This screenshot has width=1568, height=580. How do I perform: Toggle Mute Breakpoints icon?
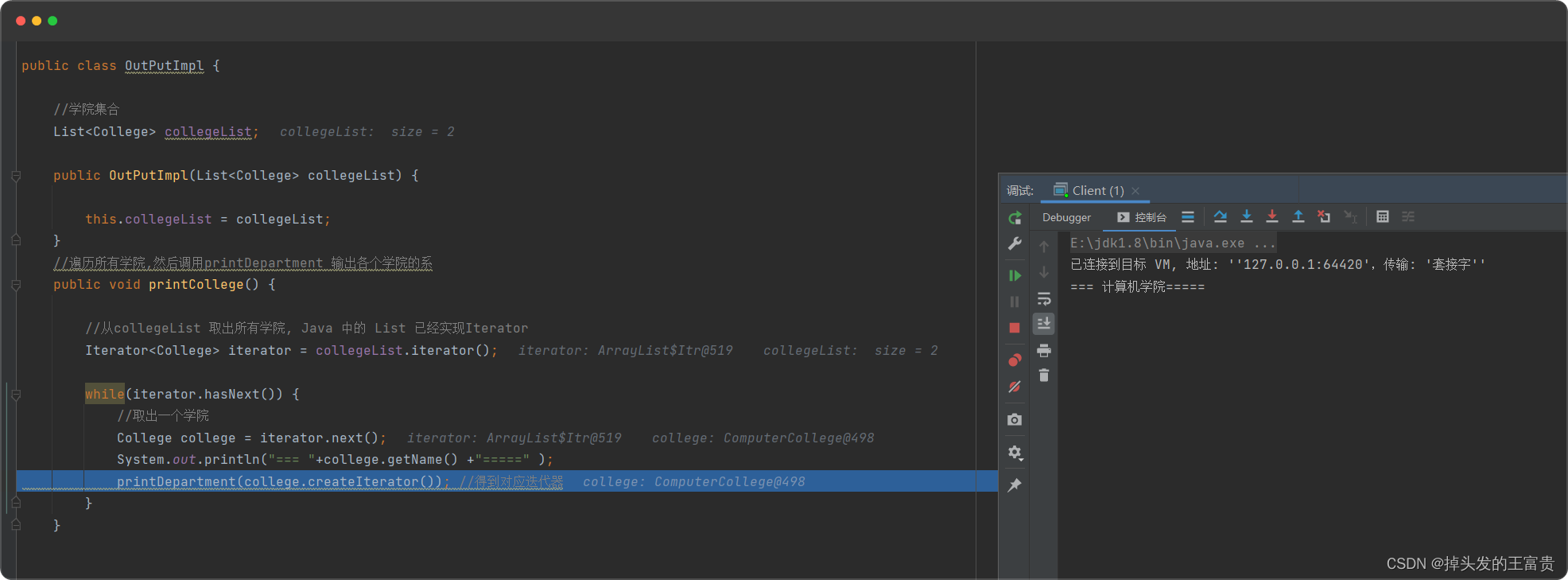(x=1015, y=387)
